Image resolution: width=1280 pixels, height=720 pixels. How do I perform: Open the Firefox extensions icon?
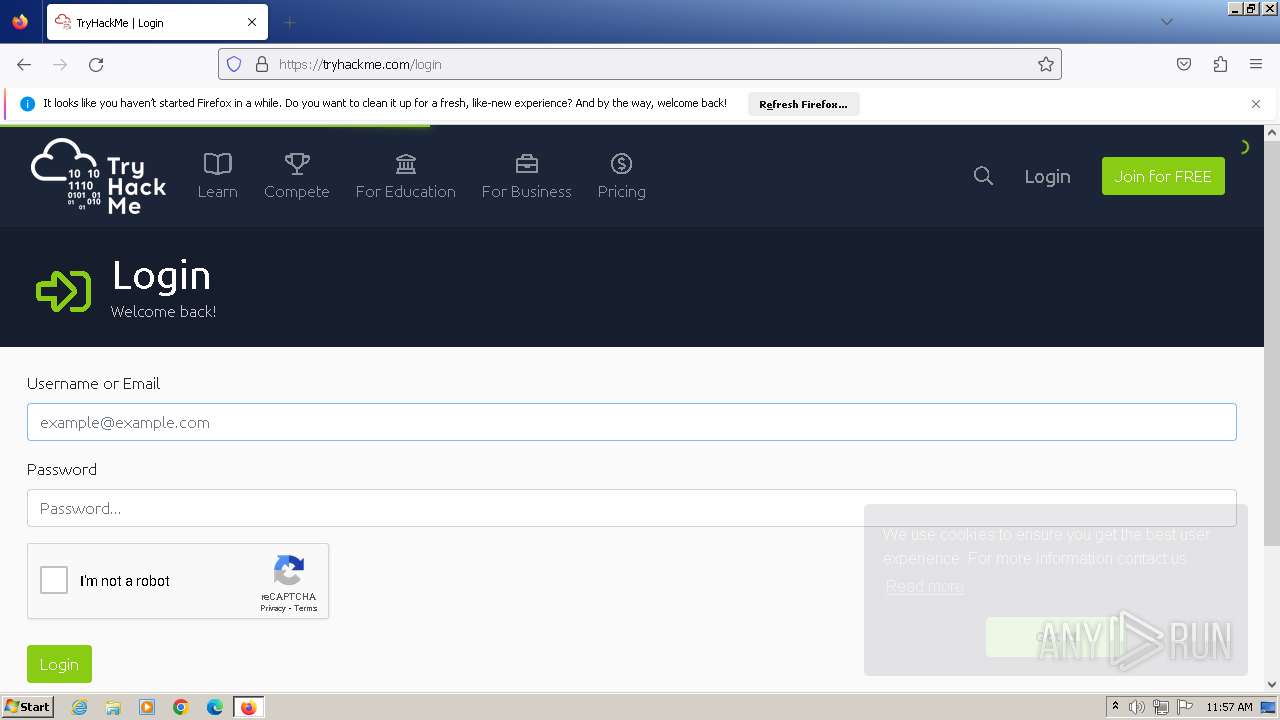tap(1220, 64)
